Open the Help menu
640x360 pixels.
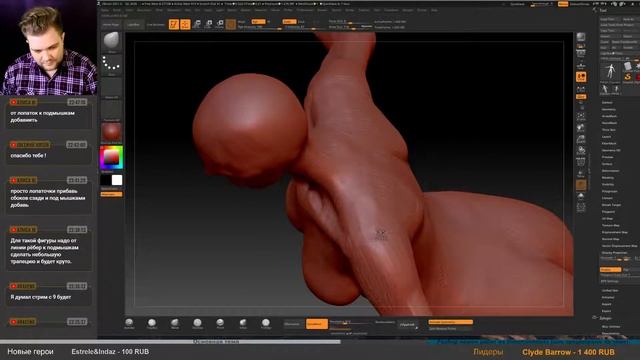(x=434, y=10)
